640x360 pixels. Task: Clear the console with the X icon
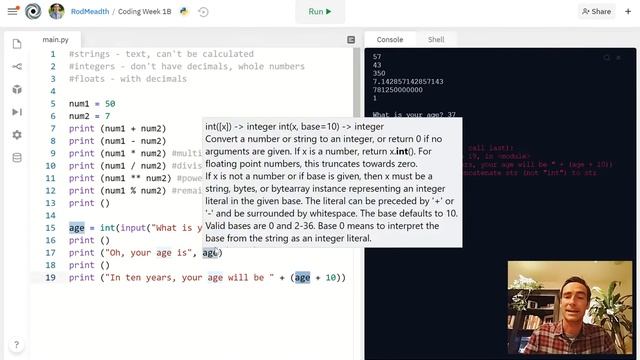(x=618, y=58)
